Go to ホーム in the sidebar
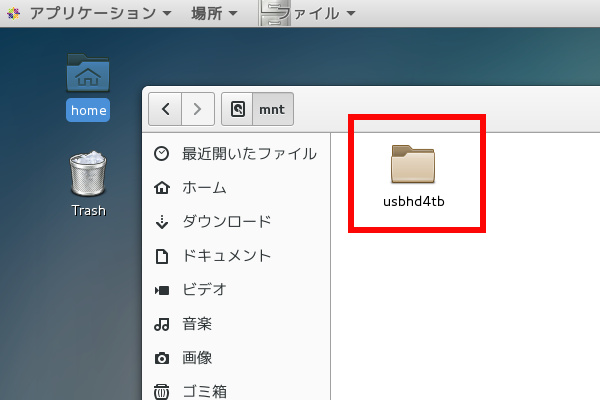 [204, 188]
